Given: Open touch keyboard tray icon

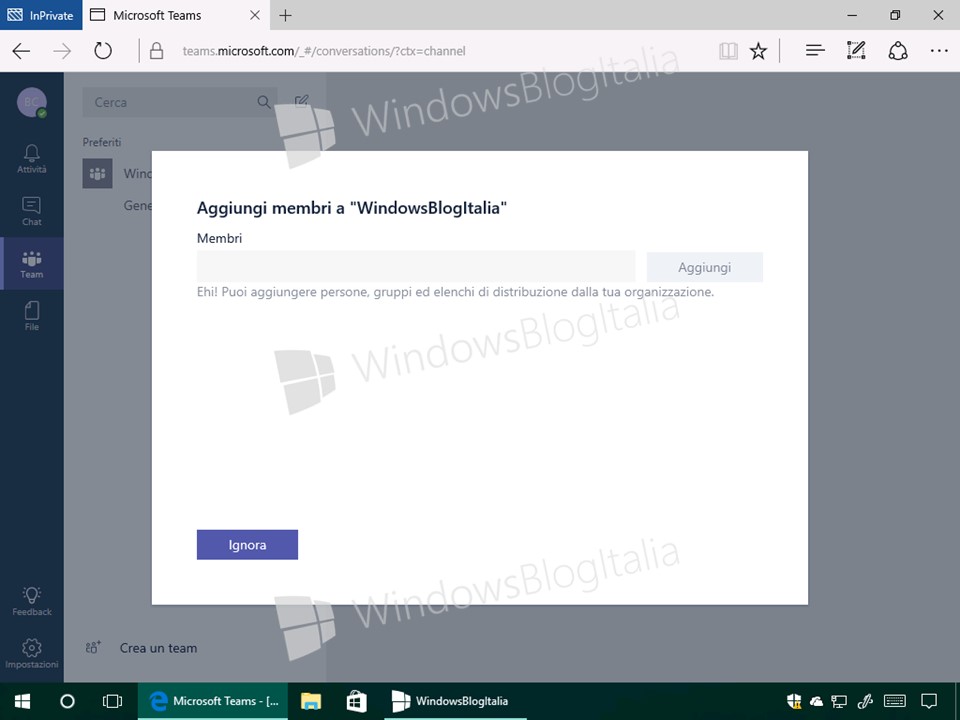Looking at the screenshot, I should pyautogui.click(x=895, y=701).
